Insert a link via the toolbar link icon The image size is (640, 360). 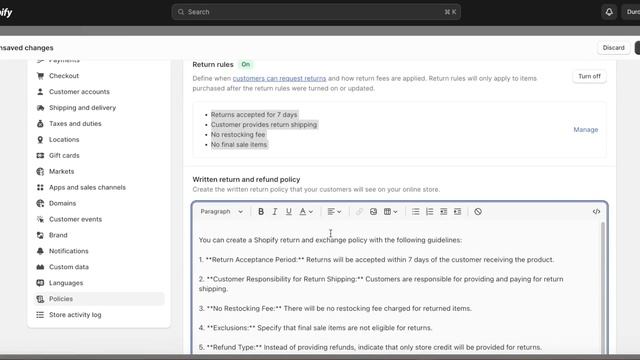click(359, 211)
